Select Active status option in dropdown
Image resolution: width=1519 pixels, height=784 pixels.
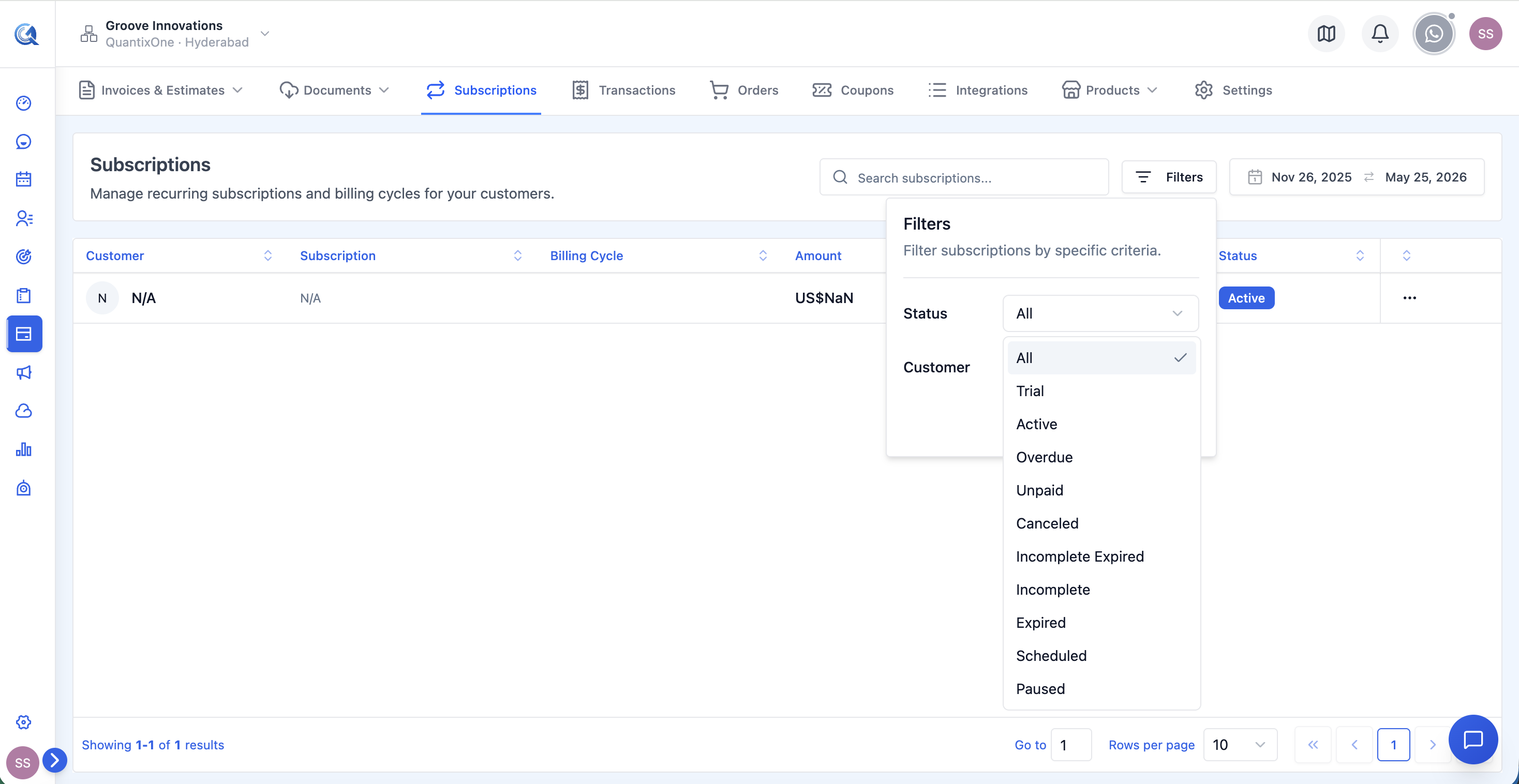click(1101, 424)
